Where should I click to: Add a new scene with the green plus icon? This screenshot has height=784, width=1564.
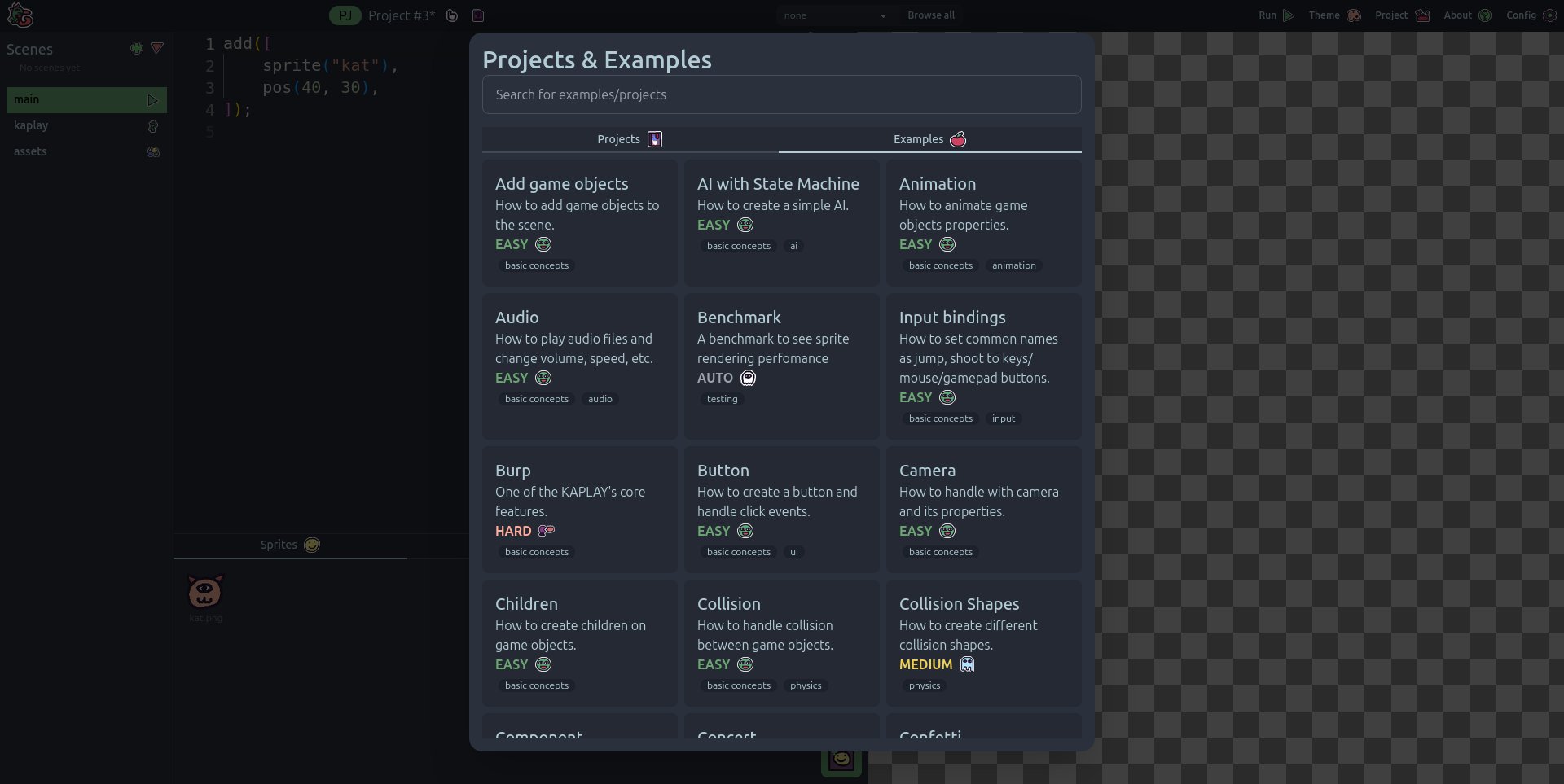tap(136, 48)
